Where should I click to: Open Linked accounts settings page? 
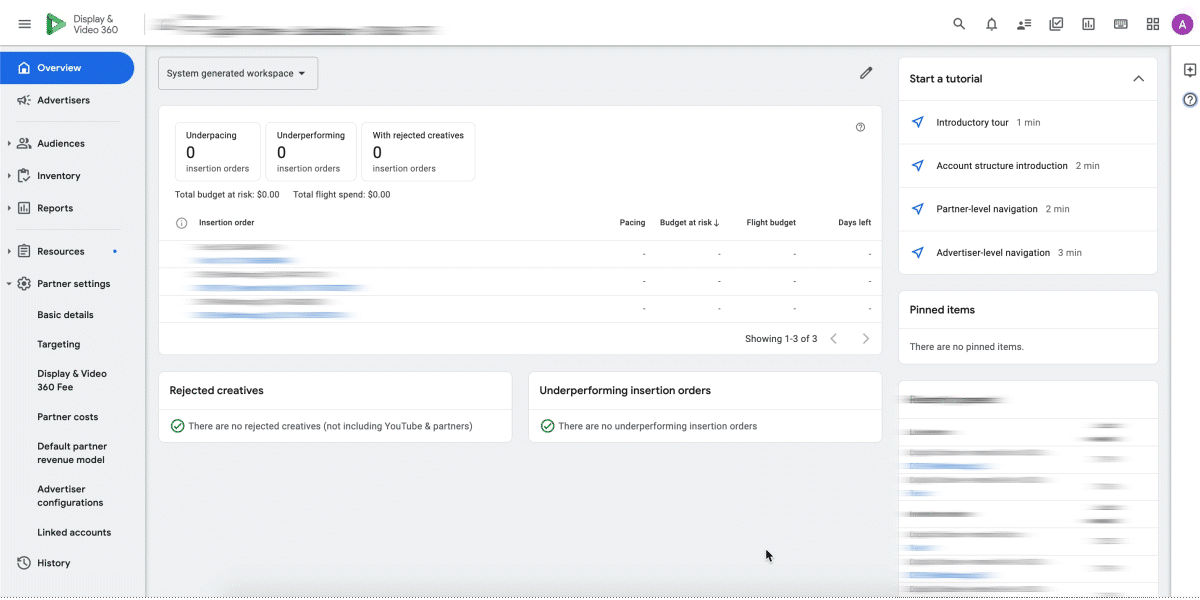(74, 532)
